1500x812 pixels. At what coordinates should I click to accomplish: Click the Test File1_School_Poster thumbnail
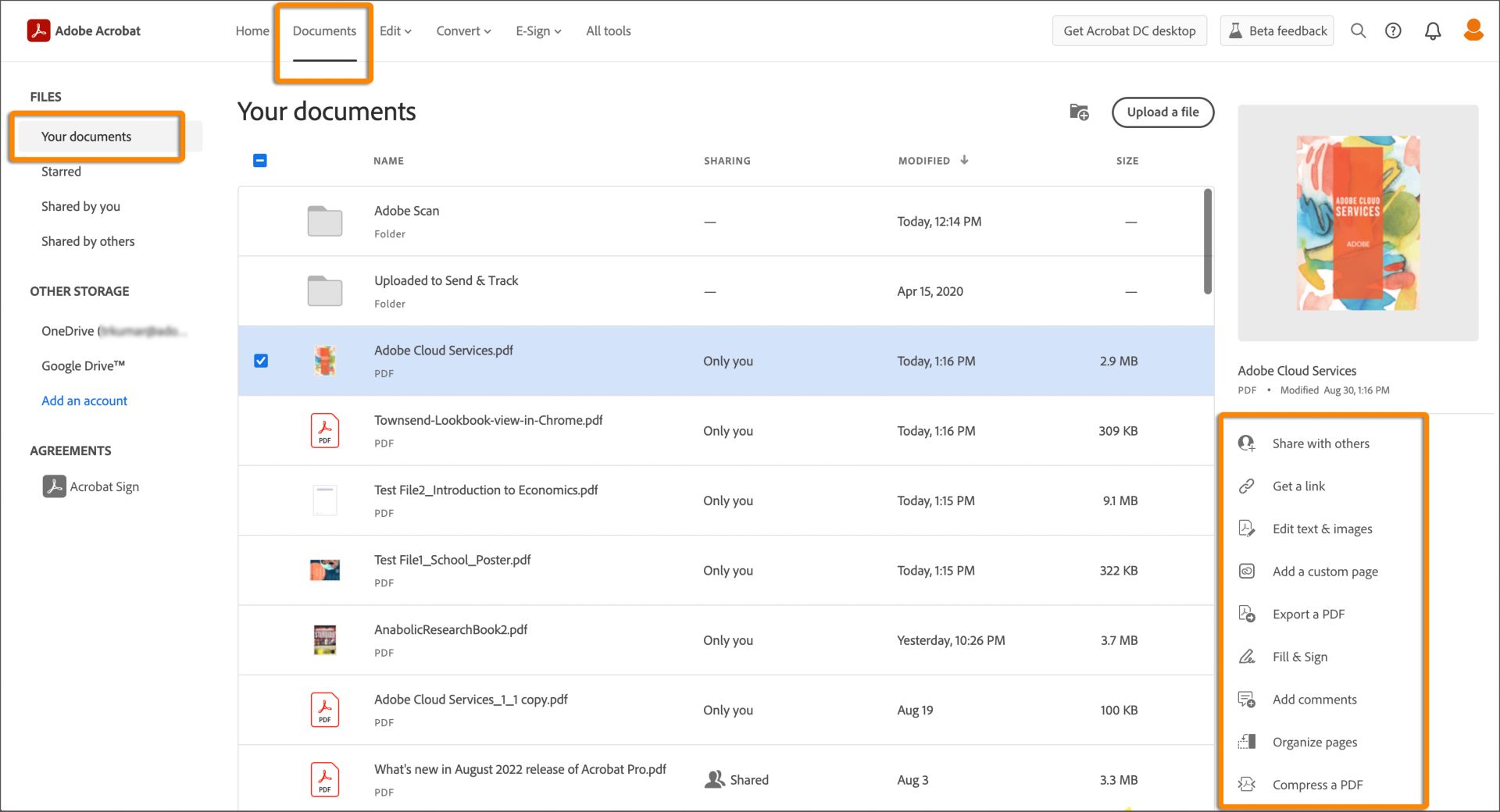pyautogui.click(x=325, y=570)
